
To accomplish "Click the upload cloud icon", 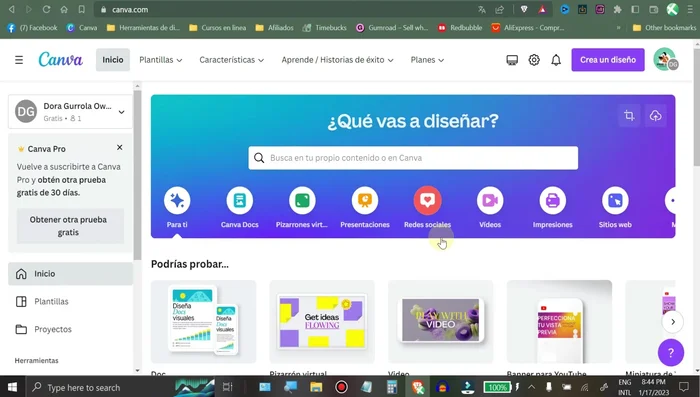I will pos(655,116).
